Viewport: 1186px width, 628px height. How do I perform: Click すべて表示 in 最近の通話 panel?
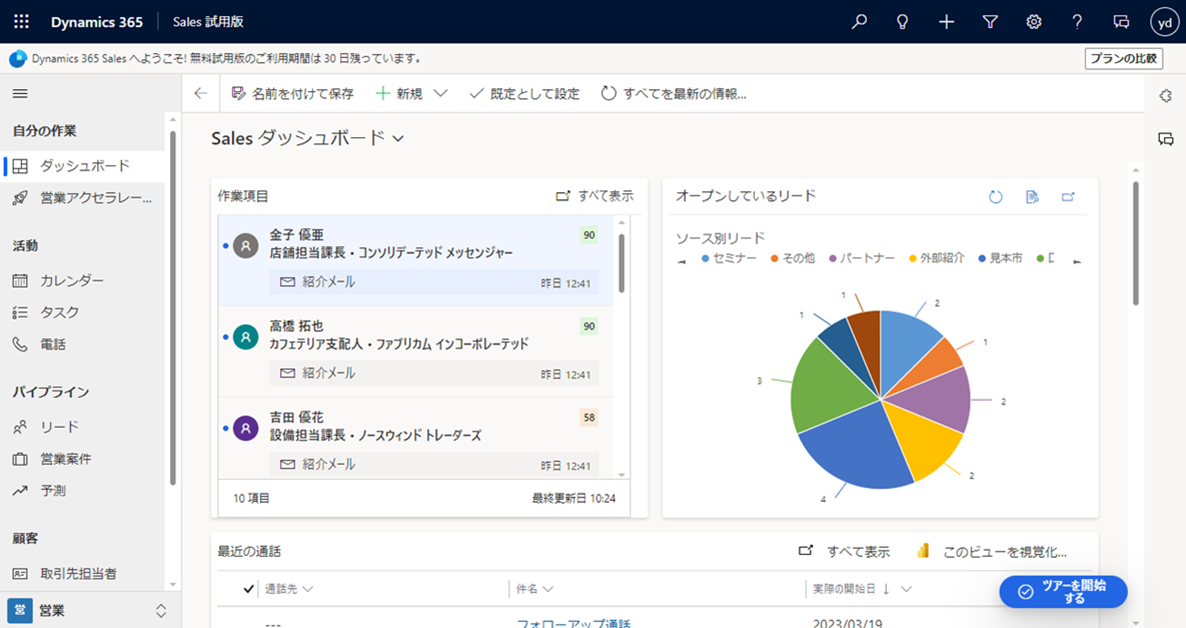[x=844, y=552]
